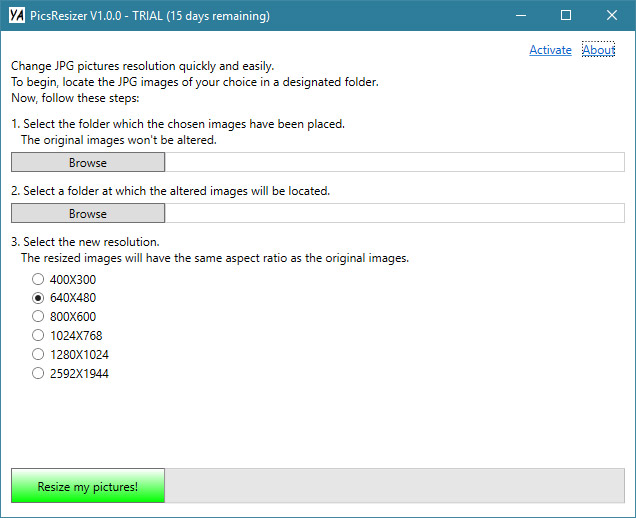Screen dimensions: 636x518
Task: Browse for the source images folder
Action: coord(88,163)
